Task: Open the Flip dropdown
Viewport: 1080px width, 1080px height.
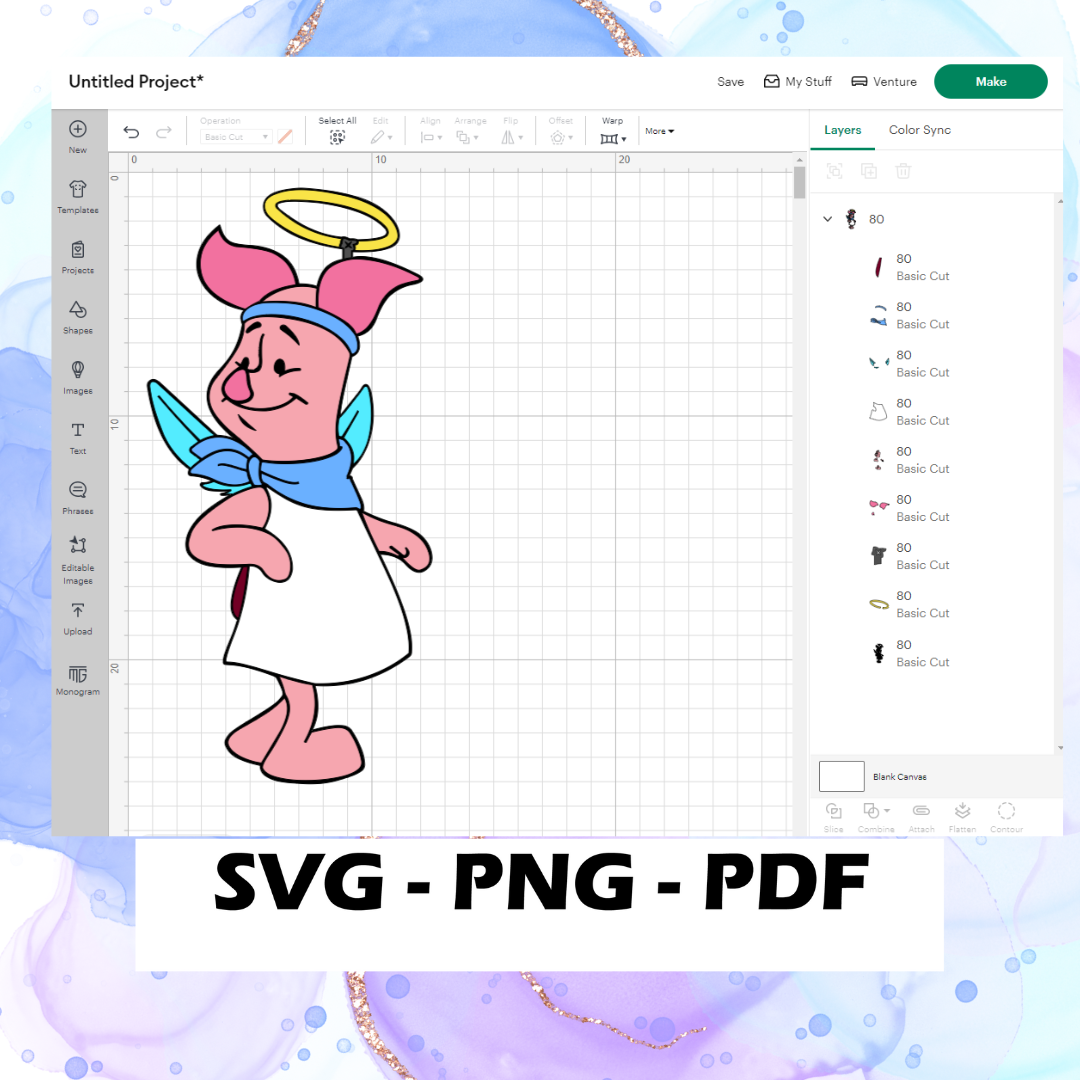Action: pos(512,137)
